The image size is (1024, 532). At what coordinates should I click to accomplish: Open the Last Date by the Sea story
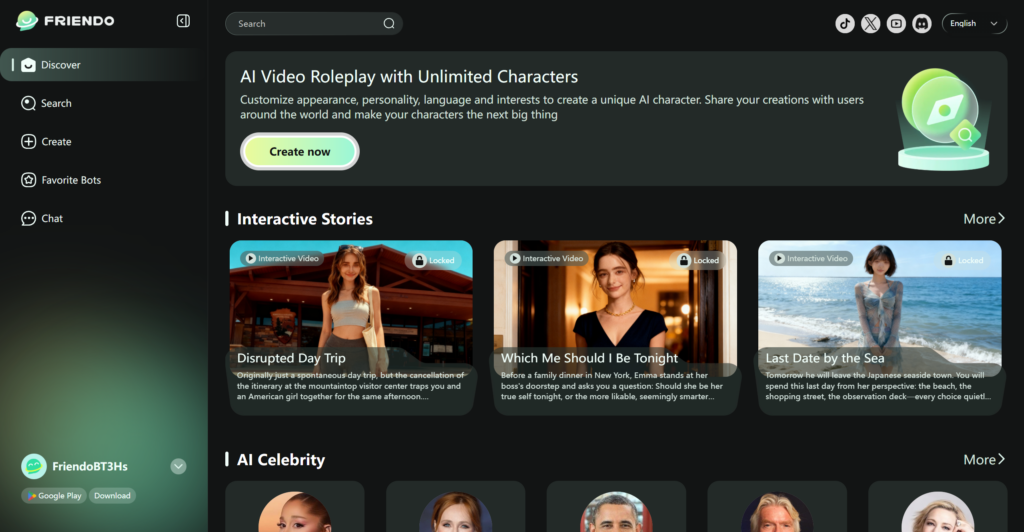pos(879,326)
